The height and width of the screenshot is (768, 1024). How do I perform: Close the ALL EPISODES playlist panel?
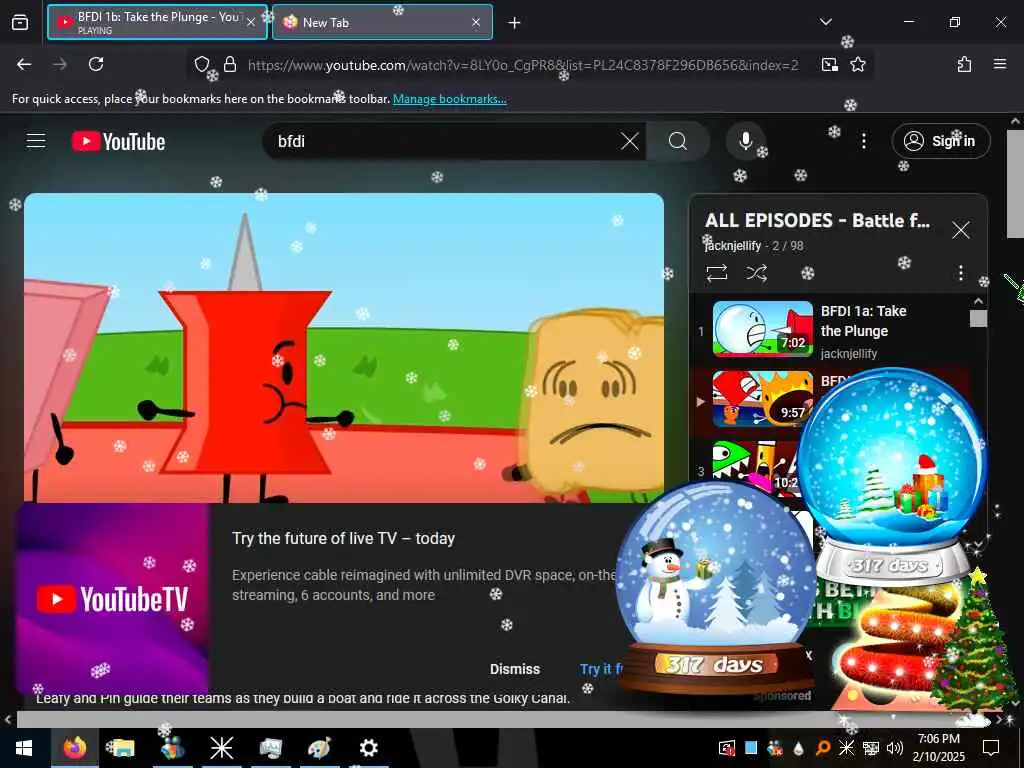pyautogui.click(x=961, y=230)
